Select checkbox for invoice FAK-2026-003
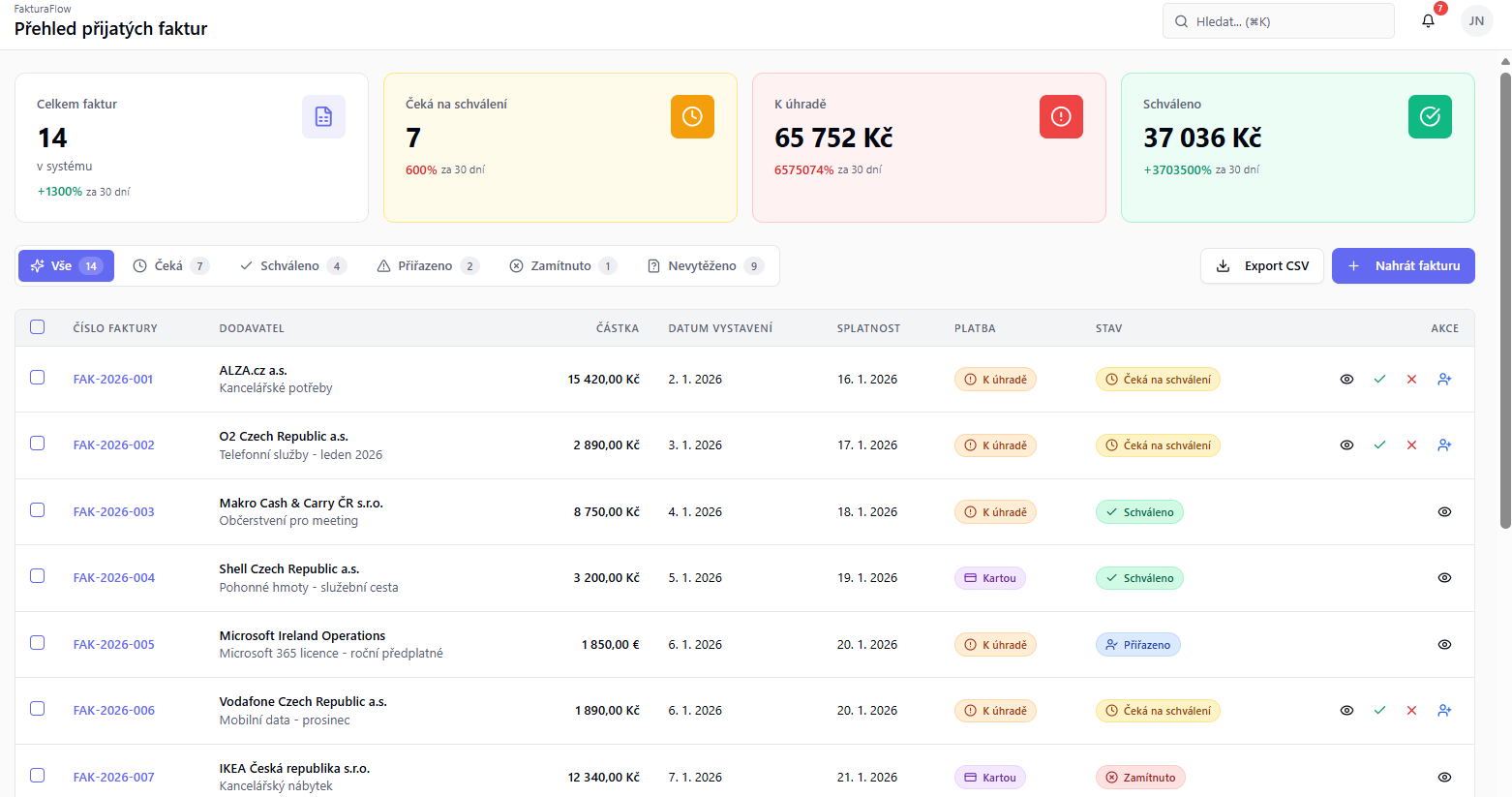Viewport: 1512px width, 797px height. (38, 510)
